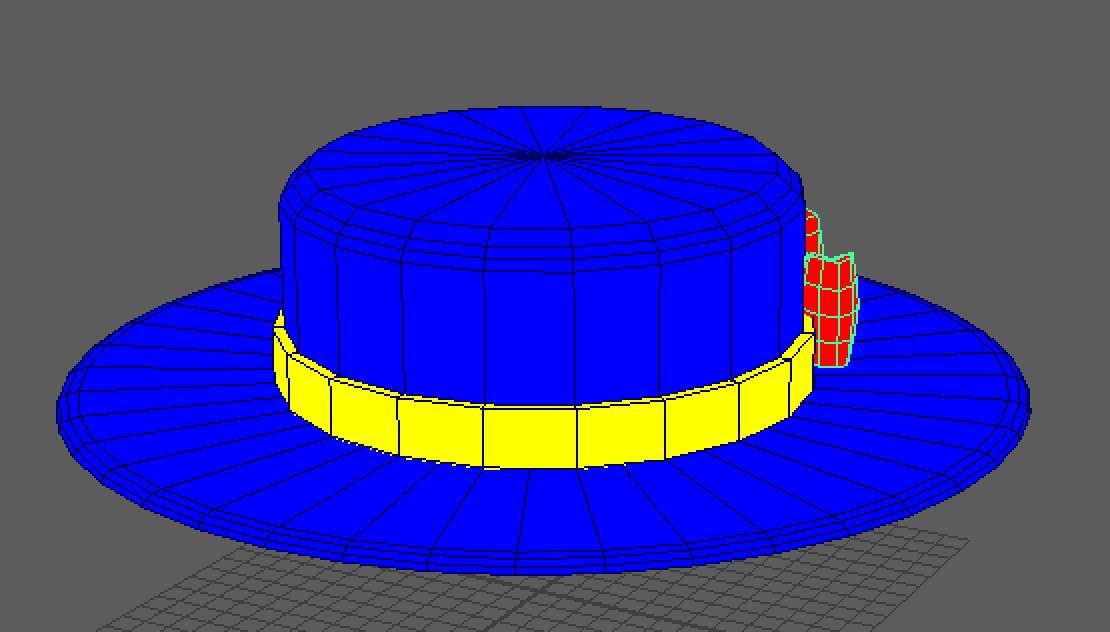The image size is (1110, 632).
Task: Select the flat top of blue crown
Action: [x=544, y=157]
